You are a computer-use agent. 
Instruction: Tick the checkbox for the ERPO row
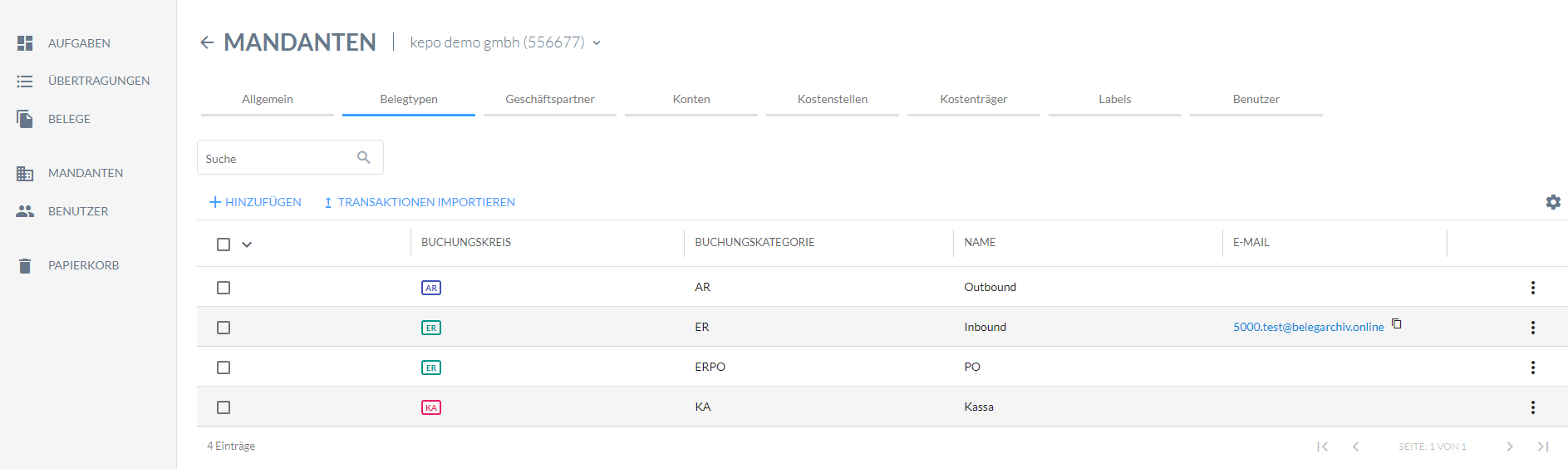point(224,368)
